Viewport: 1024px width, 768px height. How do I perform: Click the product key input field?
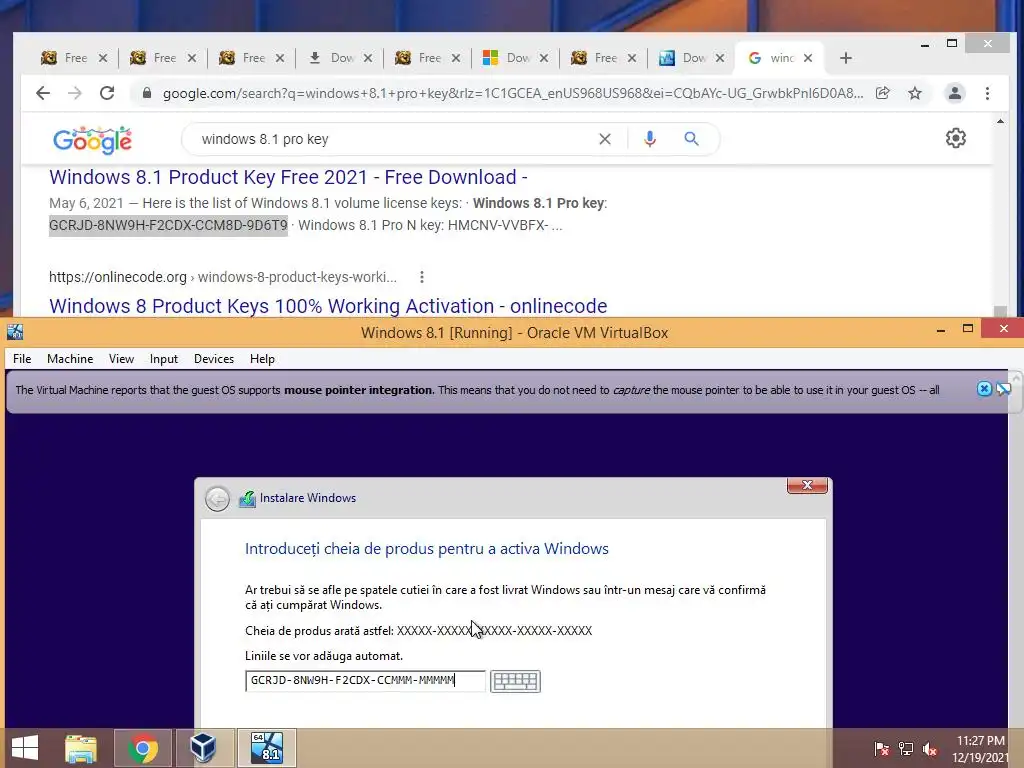tap(365, 680)
